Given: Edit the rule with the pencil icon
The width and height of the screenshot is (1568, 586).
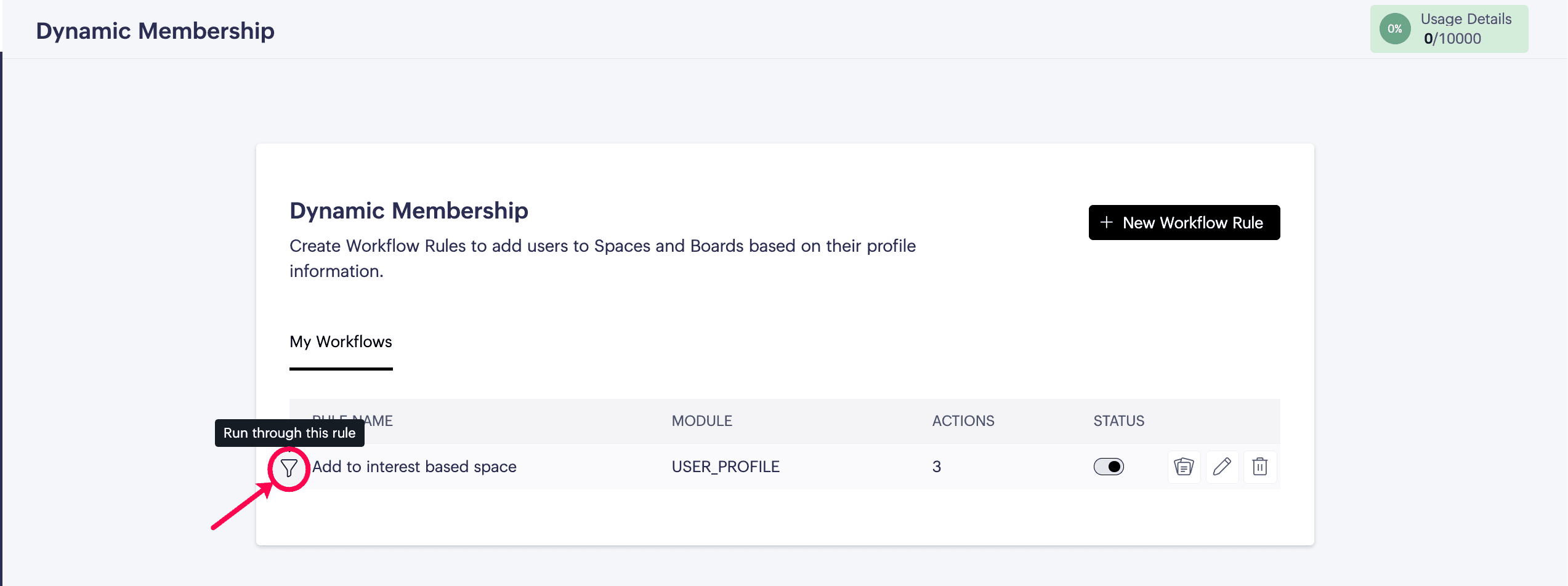Looking at the screenshot, I should tap(1222, 467).
